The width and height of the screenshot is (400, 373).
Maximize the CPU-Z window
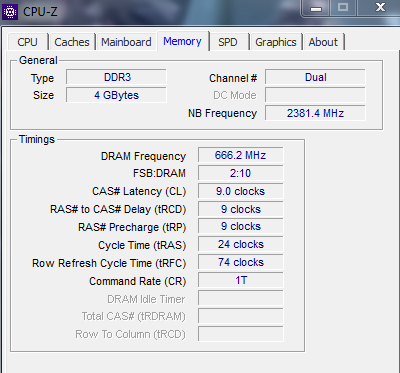tap(343, 8)
